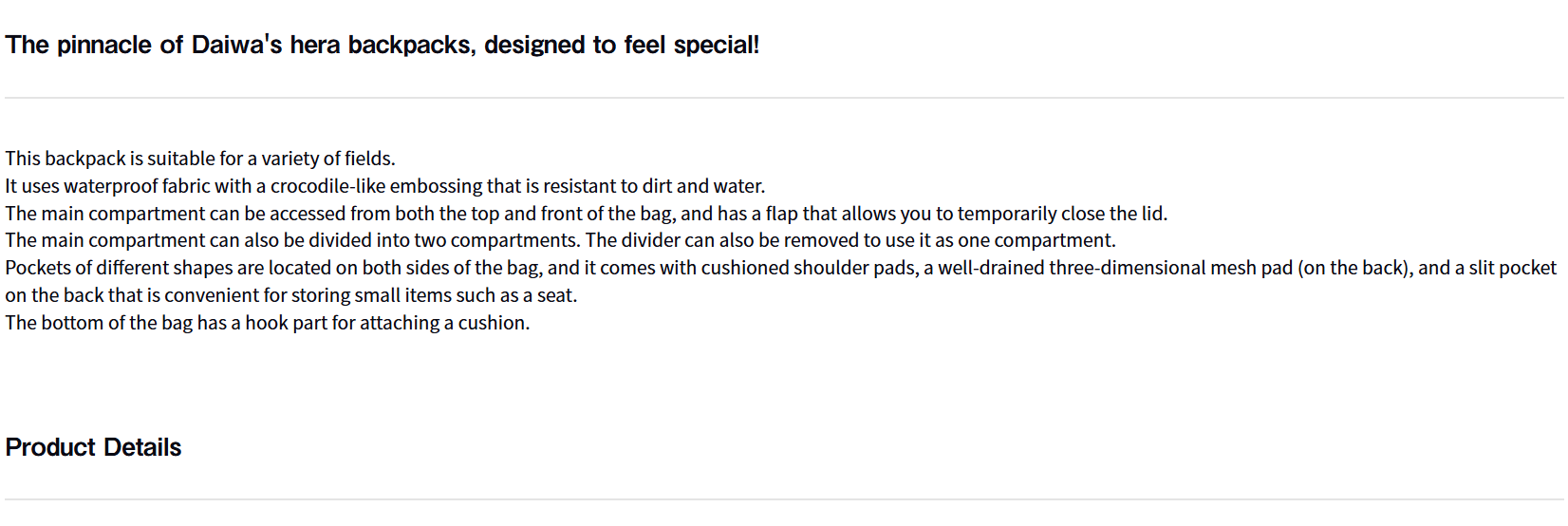Click the Product Details heading
The image size is (1568, 526).
[93, 447]
